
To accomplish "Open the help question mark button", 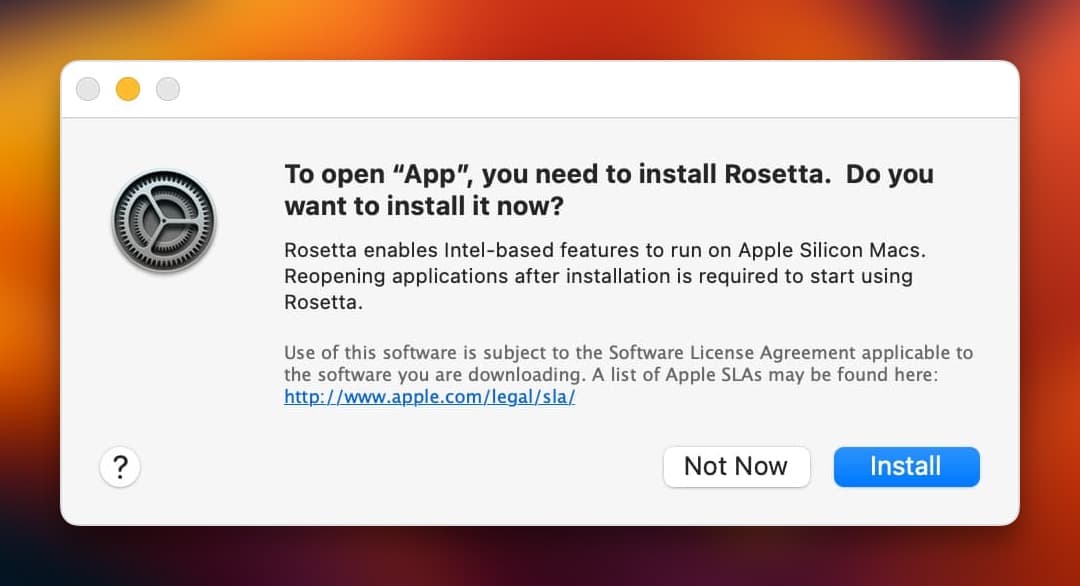I will (120, 467).
